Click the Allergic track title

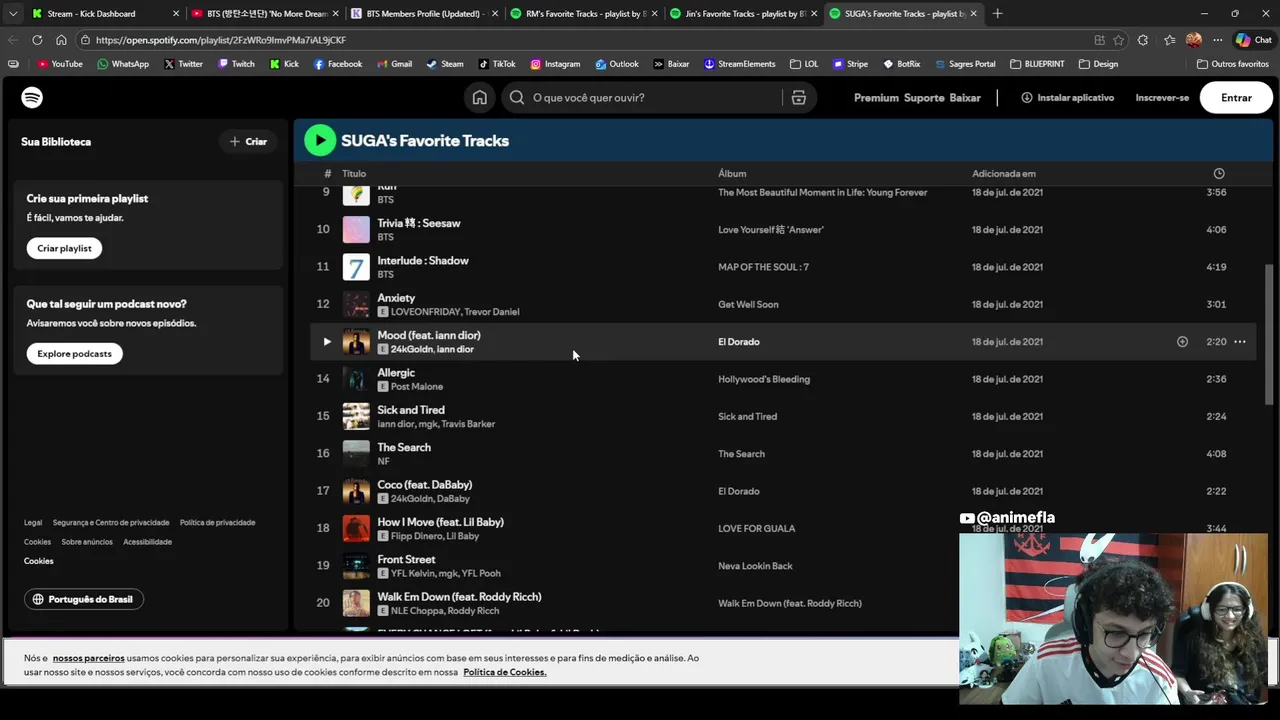pyautogui.click(x=396, y=372)
